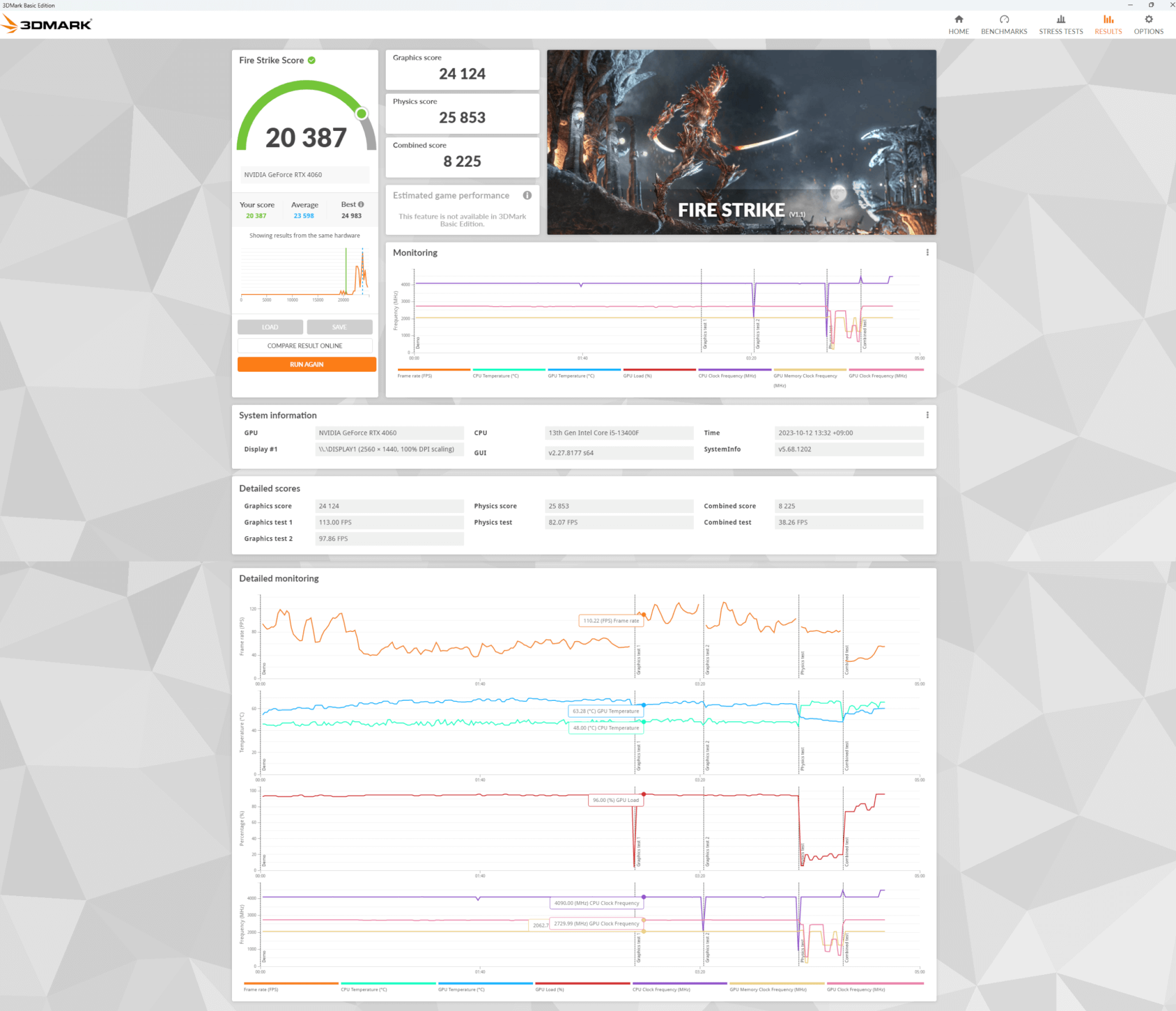Click Combined test value 38.26 FPS

(849, 522)
